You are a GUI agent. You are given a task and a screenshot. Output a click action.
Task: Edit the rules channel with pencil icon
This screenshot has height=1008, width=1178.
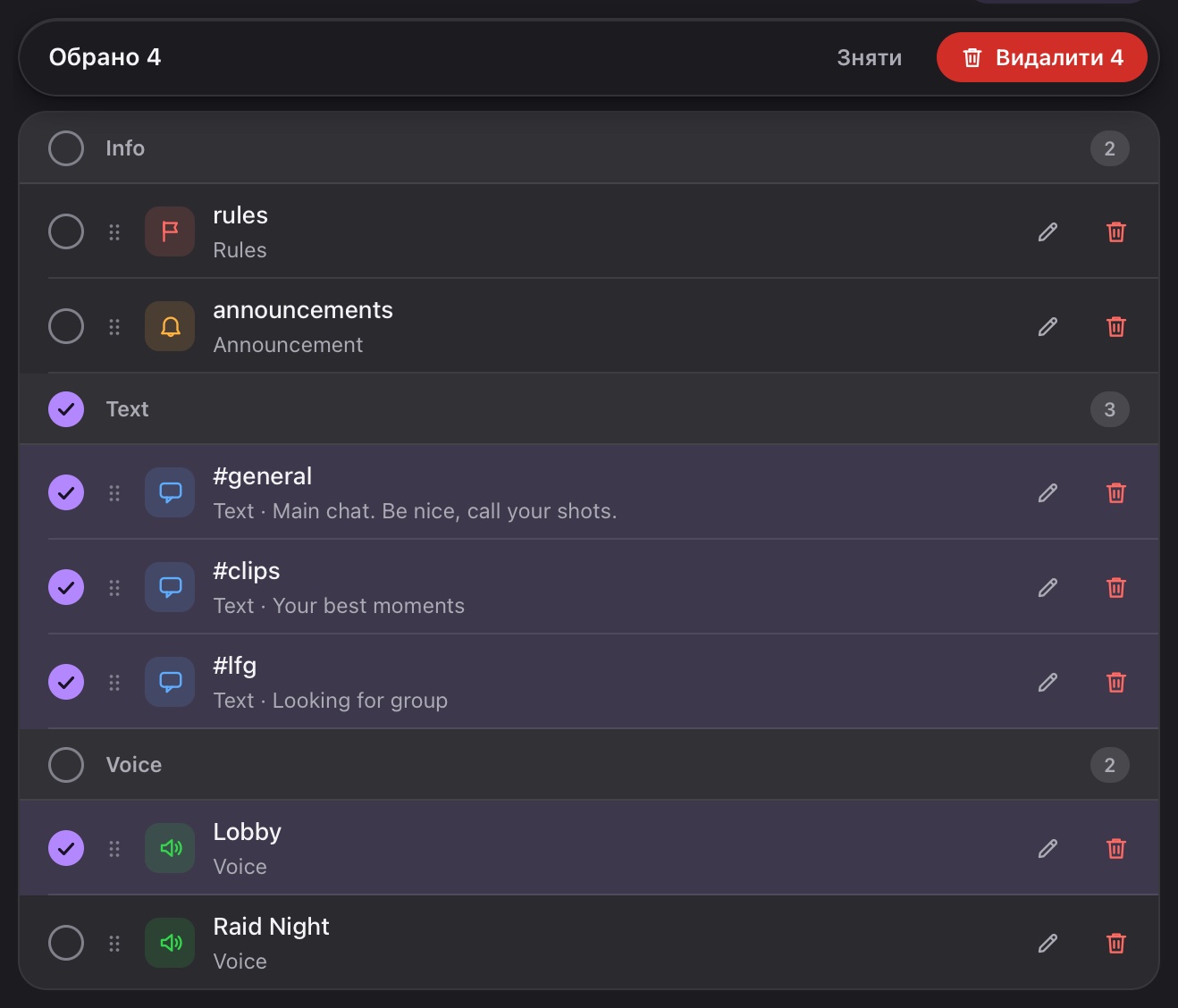click(1048, 232)
